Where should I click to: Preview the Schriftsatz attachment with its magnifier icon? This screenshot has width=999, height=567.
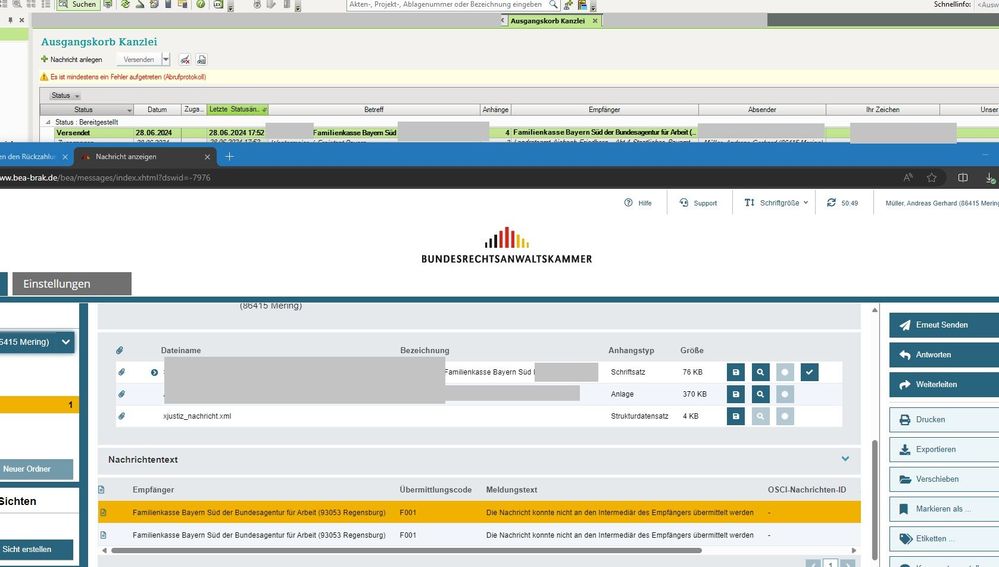(760, 372)
